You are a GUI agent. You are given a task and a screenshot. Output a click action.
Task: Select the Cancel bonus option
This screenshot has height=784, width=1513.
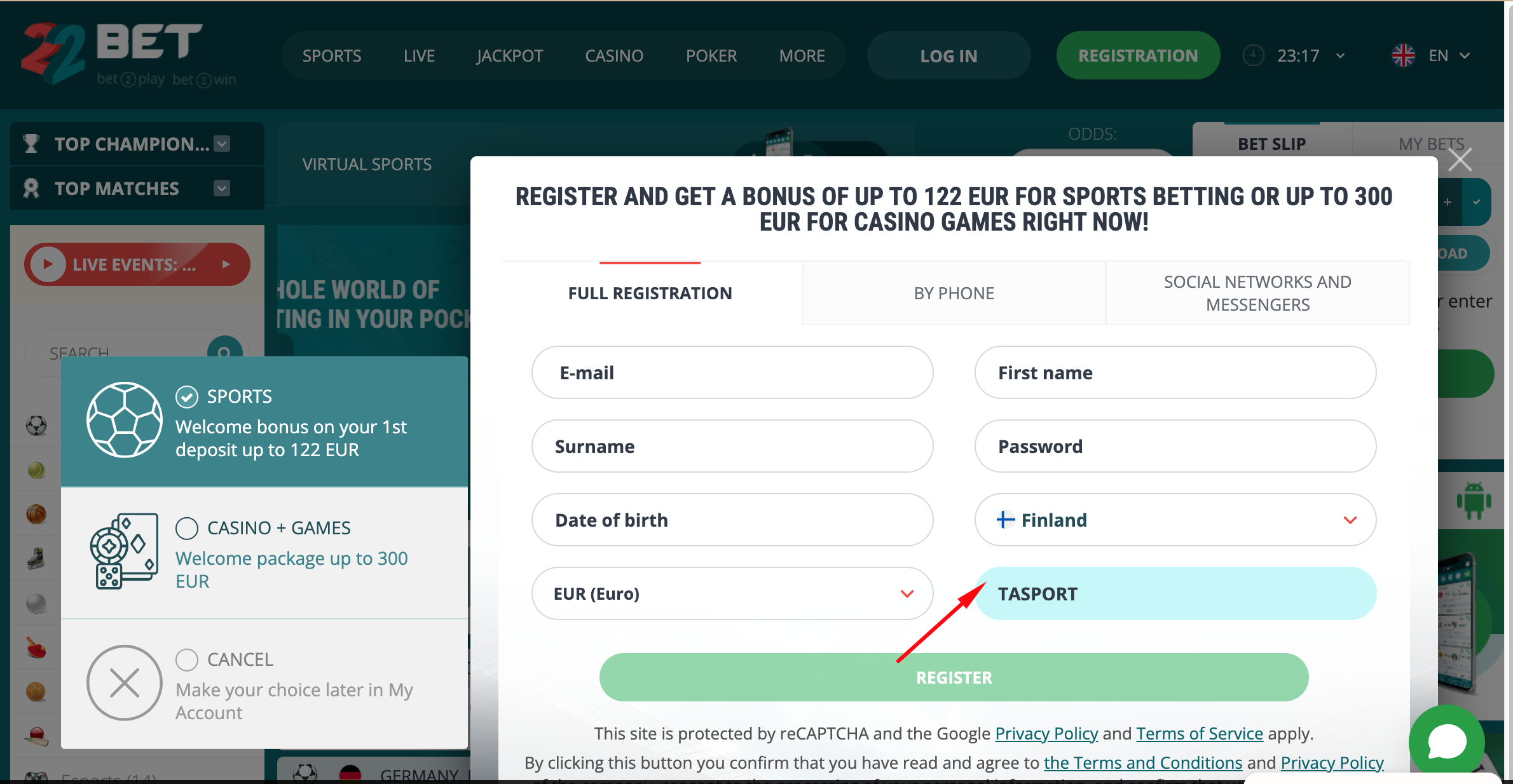click(x=187, y=659)
